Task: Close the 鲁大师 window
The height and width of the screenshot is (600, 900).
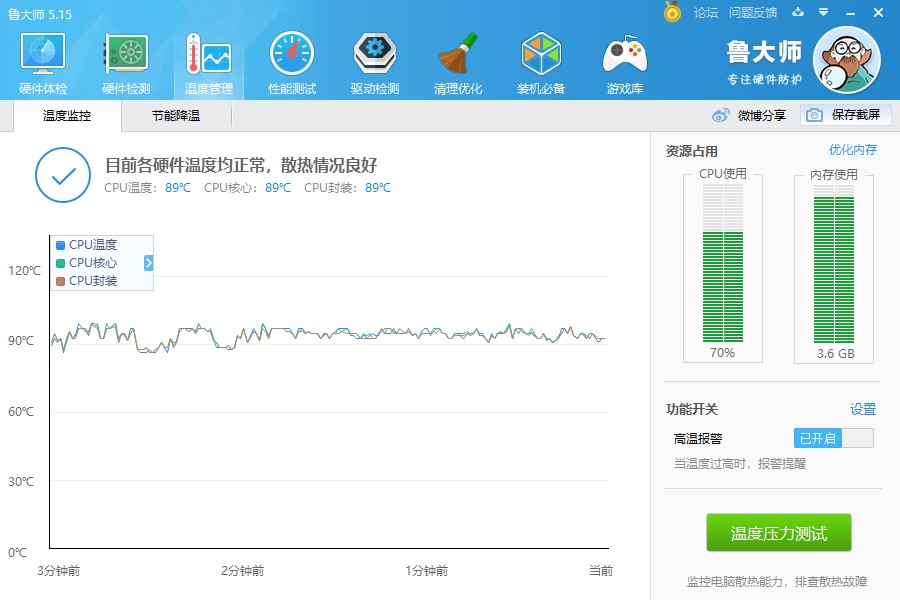Action: click(x=878, y=13)
